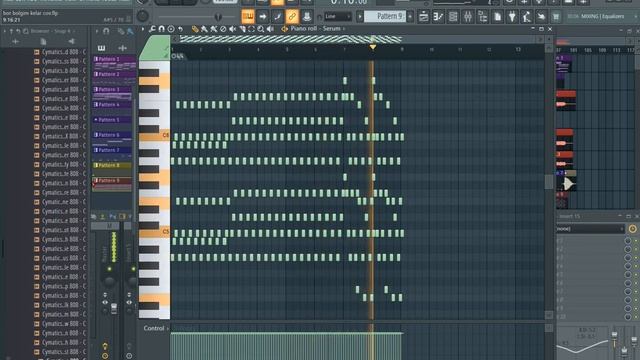Click effect slot 3 mix knob

pyautogui.click(x=628, y=258)
